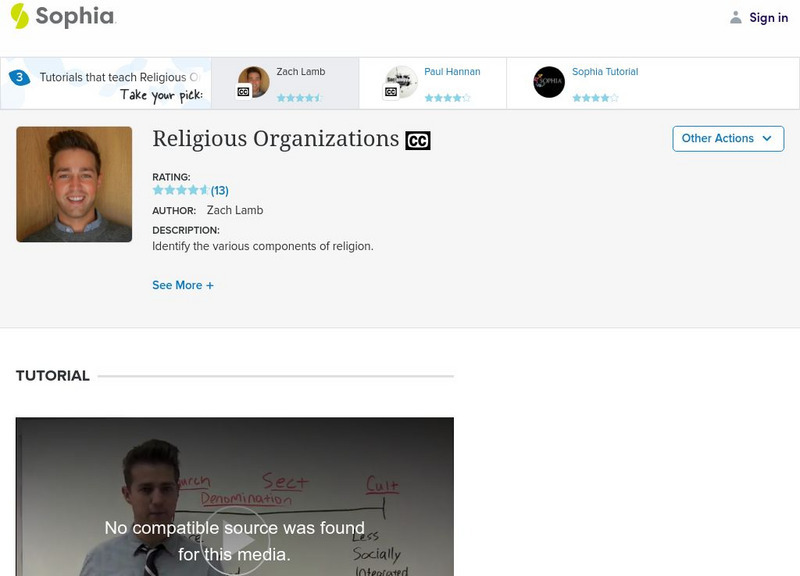800x576 pixels.
Task: Expand the See More description section
Action: click(x=181, y=283)
